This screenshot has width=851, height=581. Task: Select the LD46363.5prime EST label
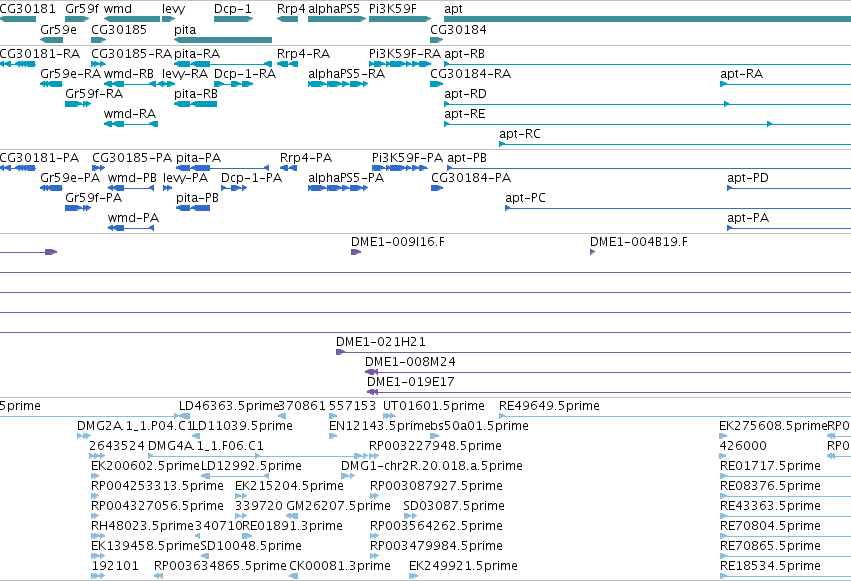coord(228,406)
